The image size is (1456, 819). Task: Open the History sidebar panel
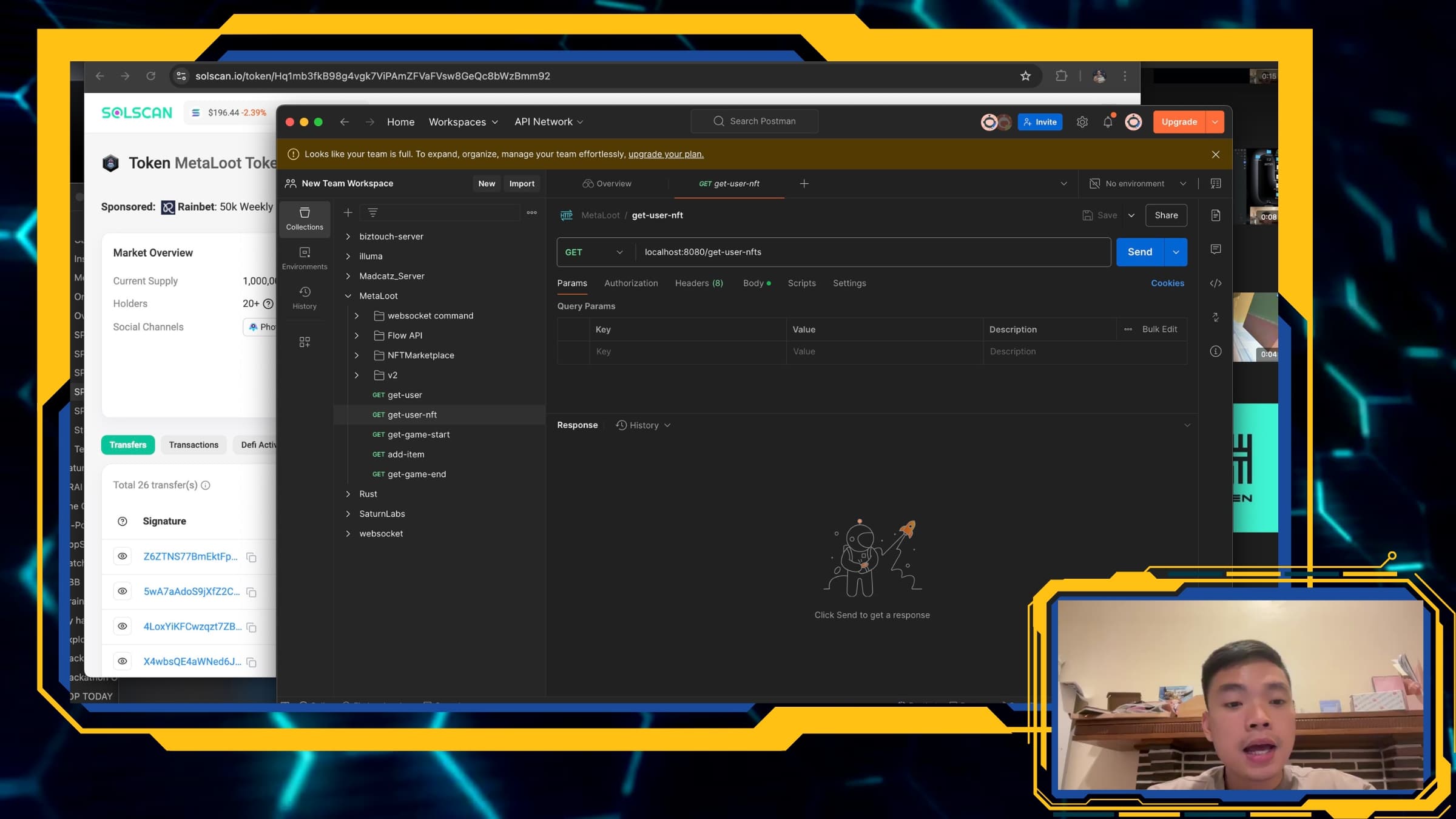click(305, 297)
